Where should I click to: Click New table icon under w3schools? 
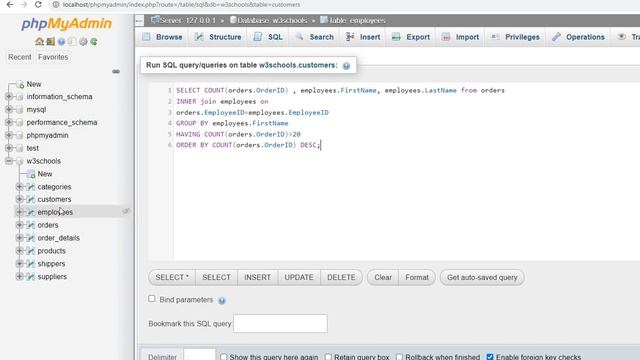point(31,174)
